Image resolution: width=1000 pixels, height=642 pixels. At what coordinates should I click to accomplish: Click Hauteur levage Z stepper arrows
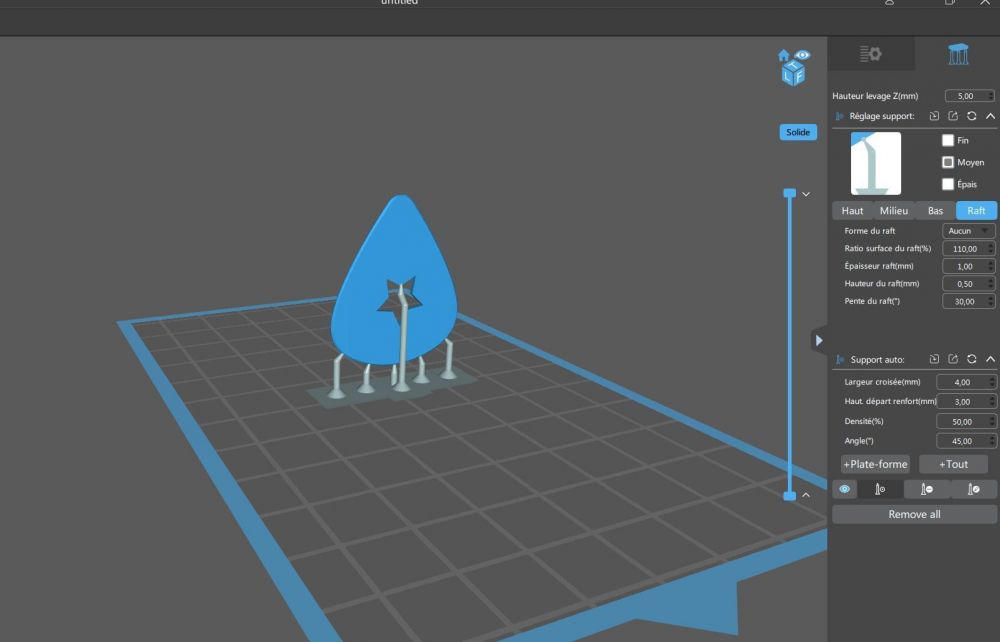click(x=990, y=96)
